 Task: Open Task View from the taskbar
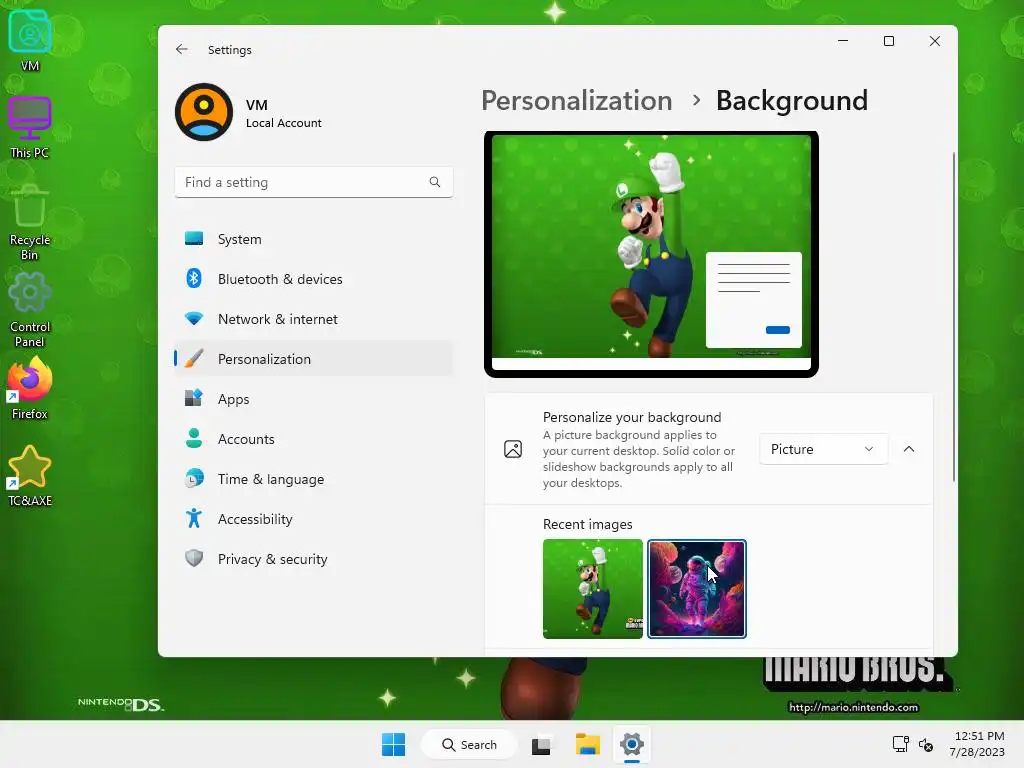(541, 744)
